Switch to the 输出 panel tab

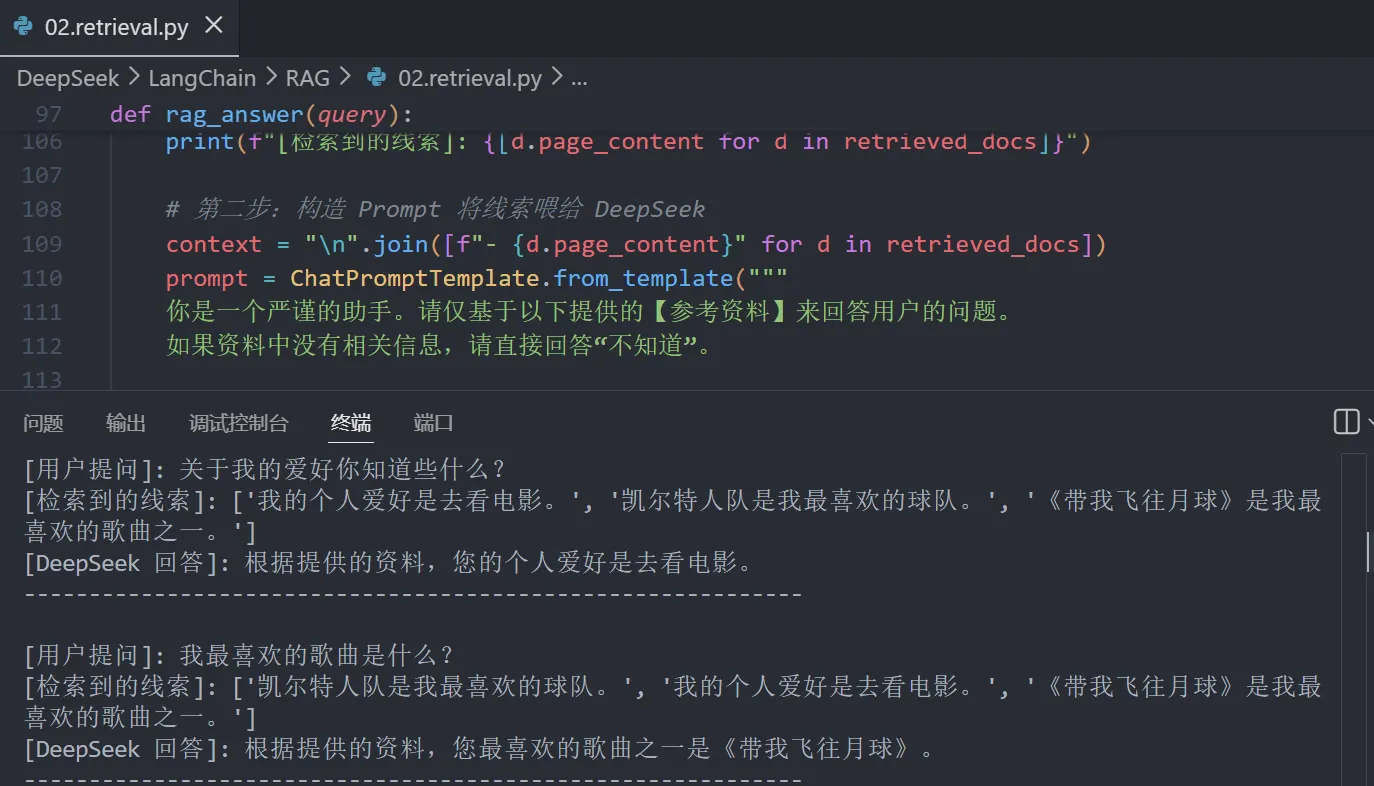126,423
